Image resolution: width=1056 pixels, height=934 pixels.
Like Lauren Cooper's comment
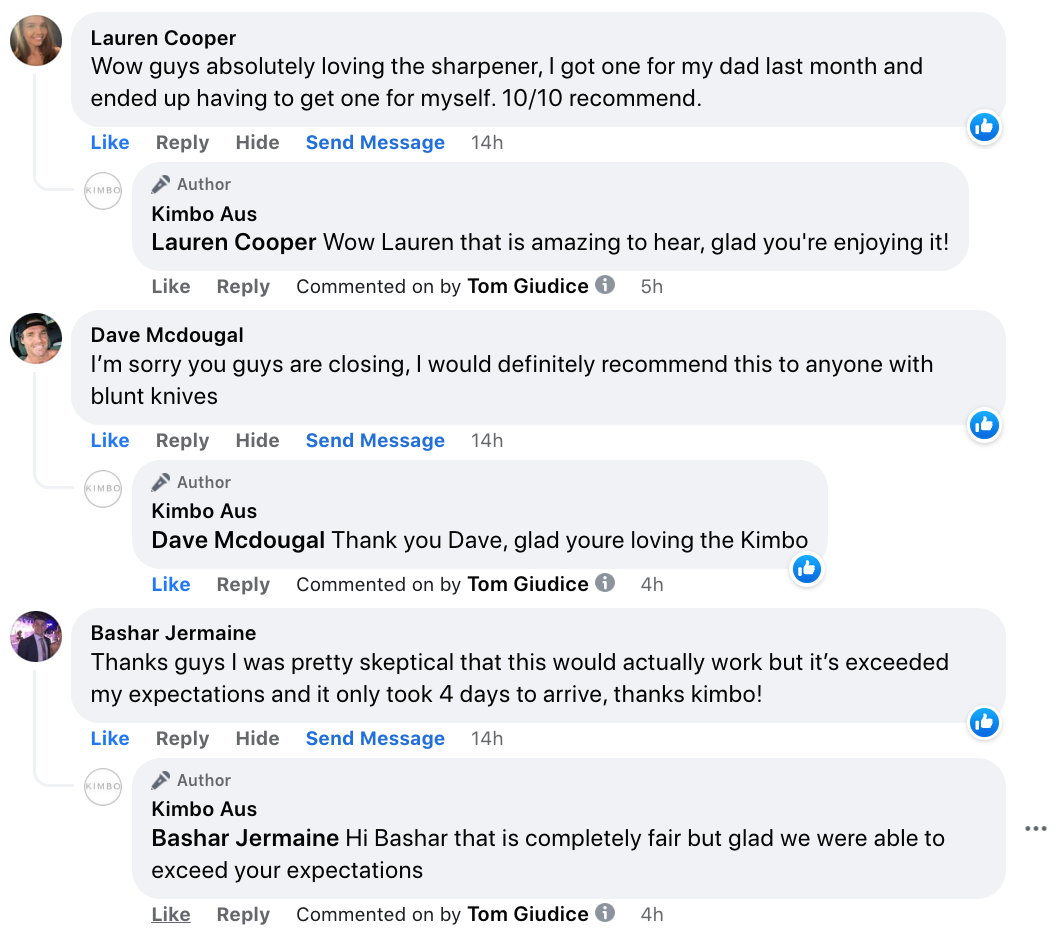110,143
